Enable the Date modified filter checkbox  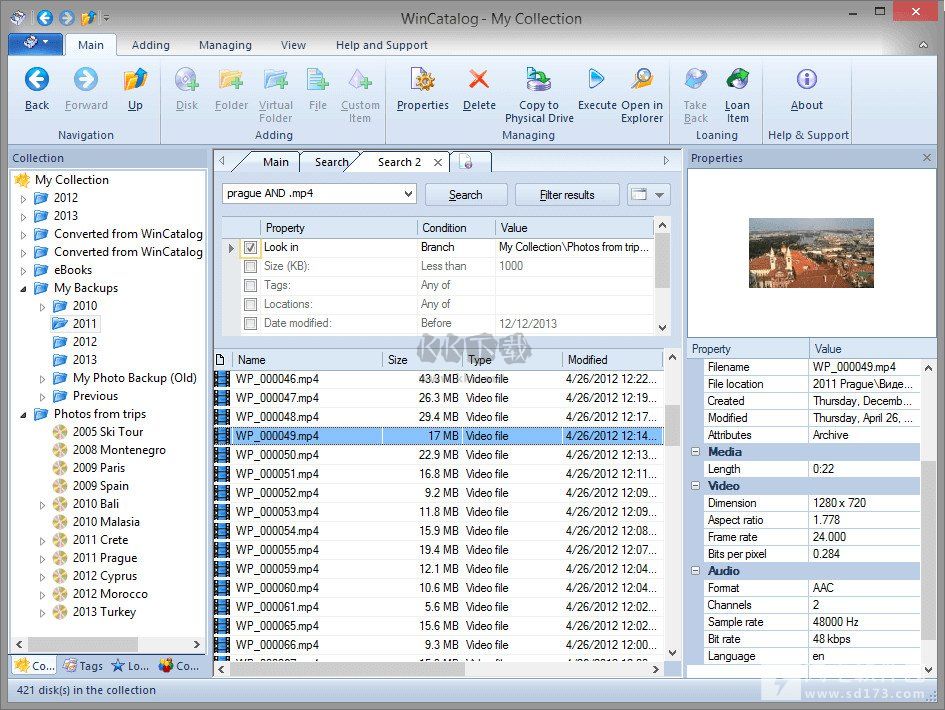251,323
